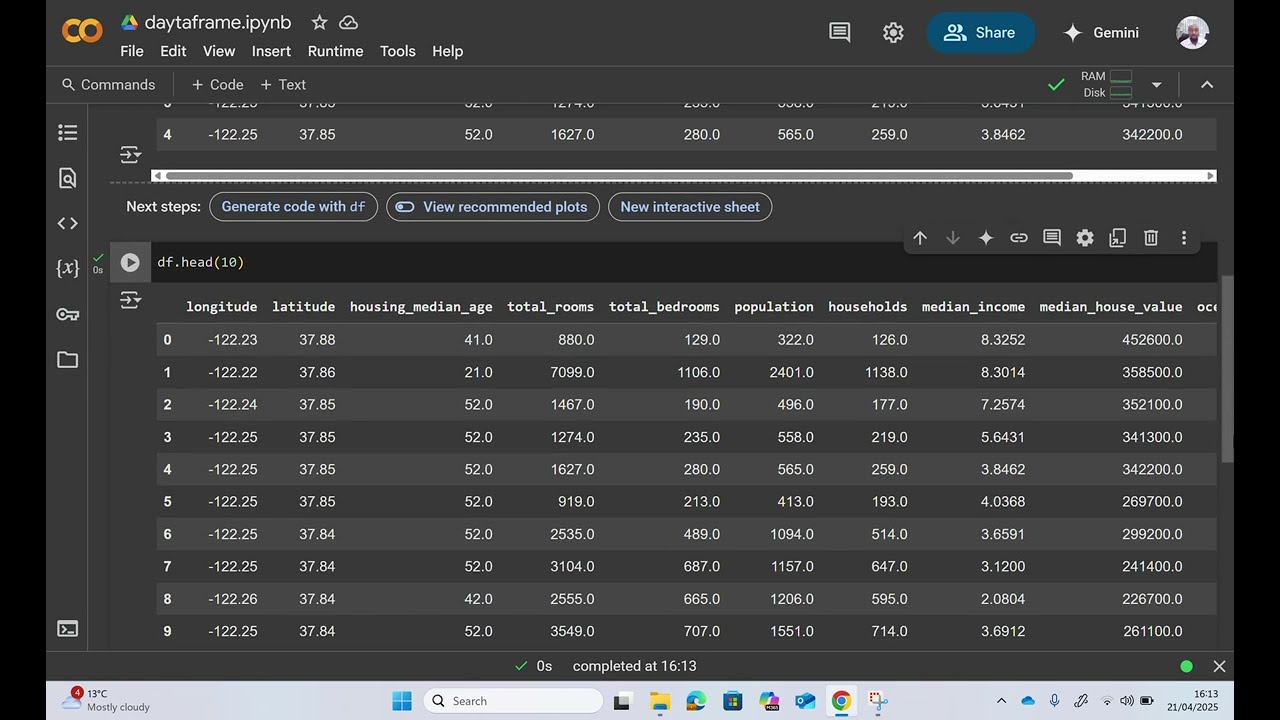Open notebook settings gear in header
This screenshot has width=1280, height=720.
[893, 33]
